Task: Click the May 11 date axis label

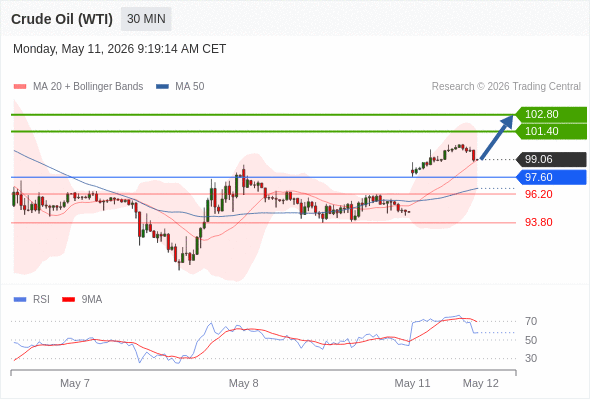Action: tap(412, 383)
